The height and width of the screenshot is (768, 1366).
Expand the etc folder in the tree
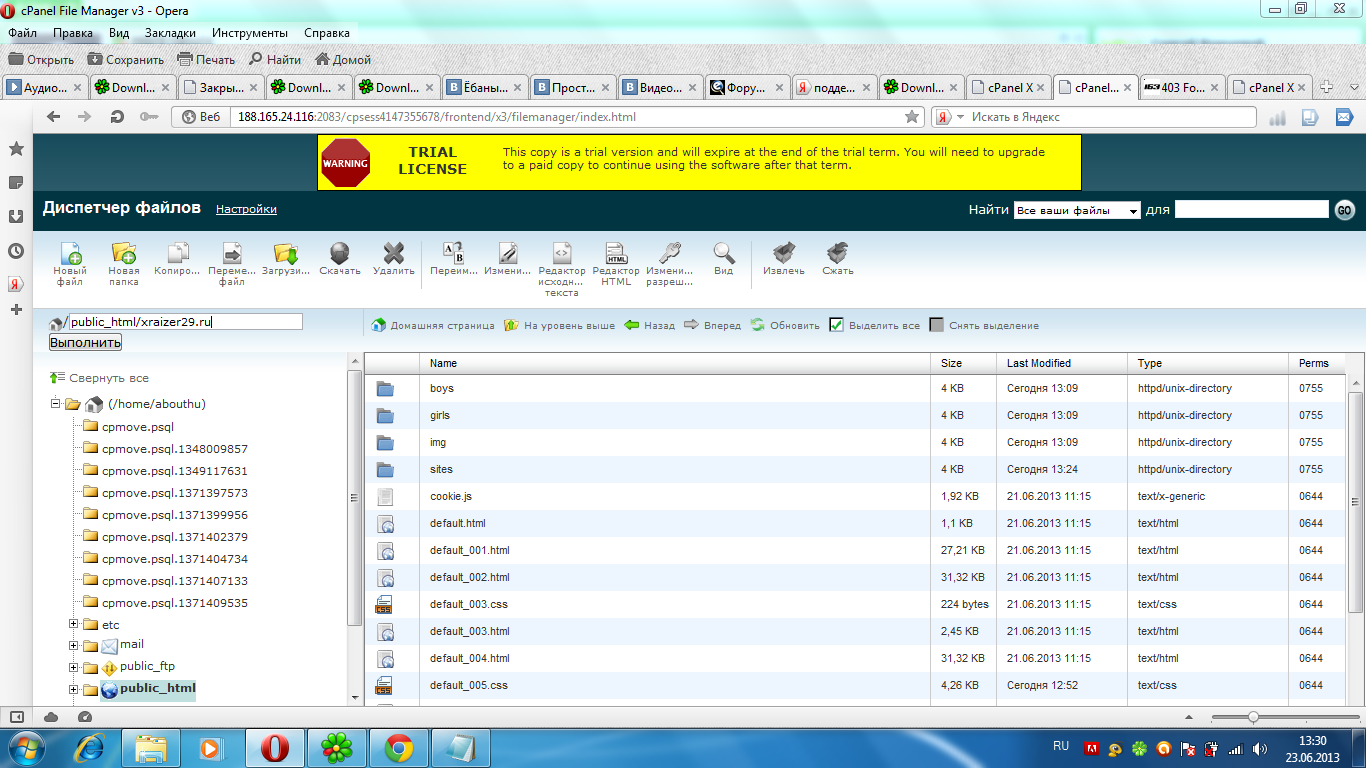click(x=74, y=624)
